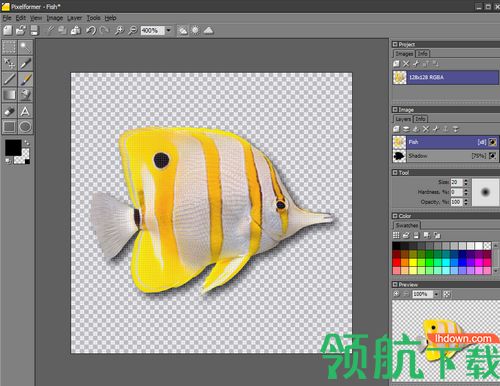The width and height of the screenshot is (500, 386).
Task: Collapse the Project panel
Action: point(395,44)
